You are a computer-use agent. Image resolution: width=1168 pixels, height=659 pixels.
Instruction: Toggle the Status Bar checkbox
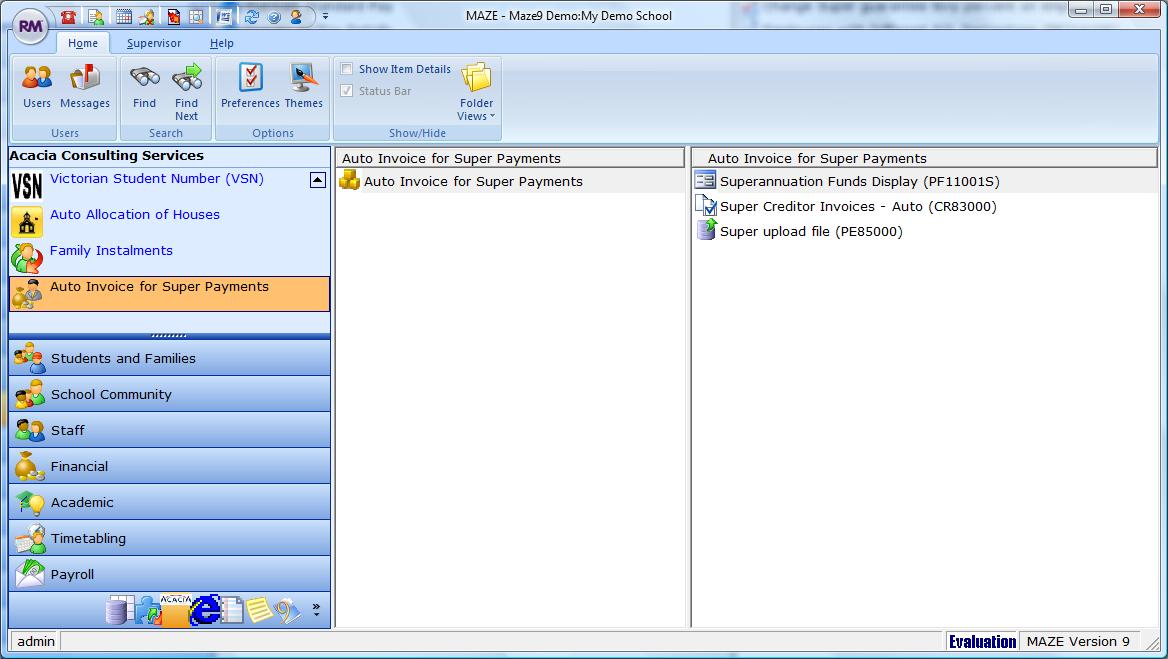pos(347,91)
